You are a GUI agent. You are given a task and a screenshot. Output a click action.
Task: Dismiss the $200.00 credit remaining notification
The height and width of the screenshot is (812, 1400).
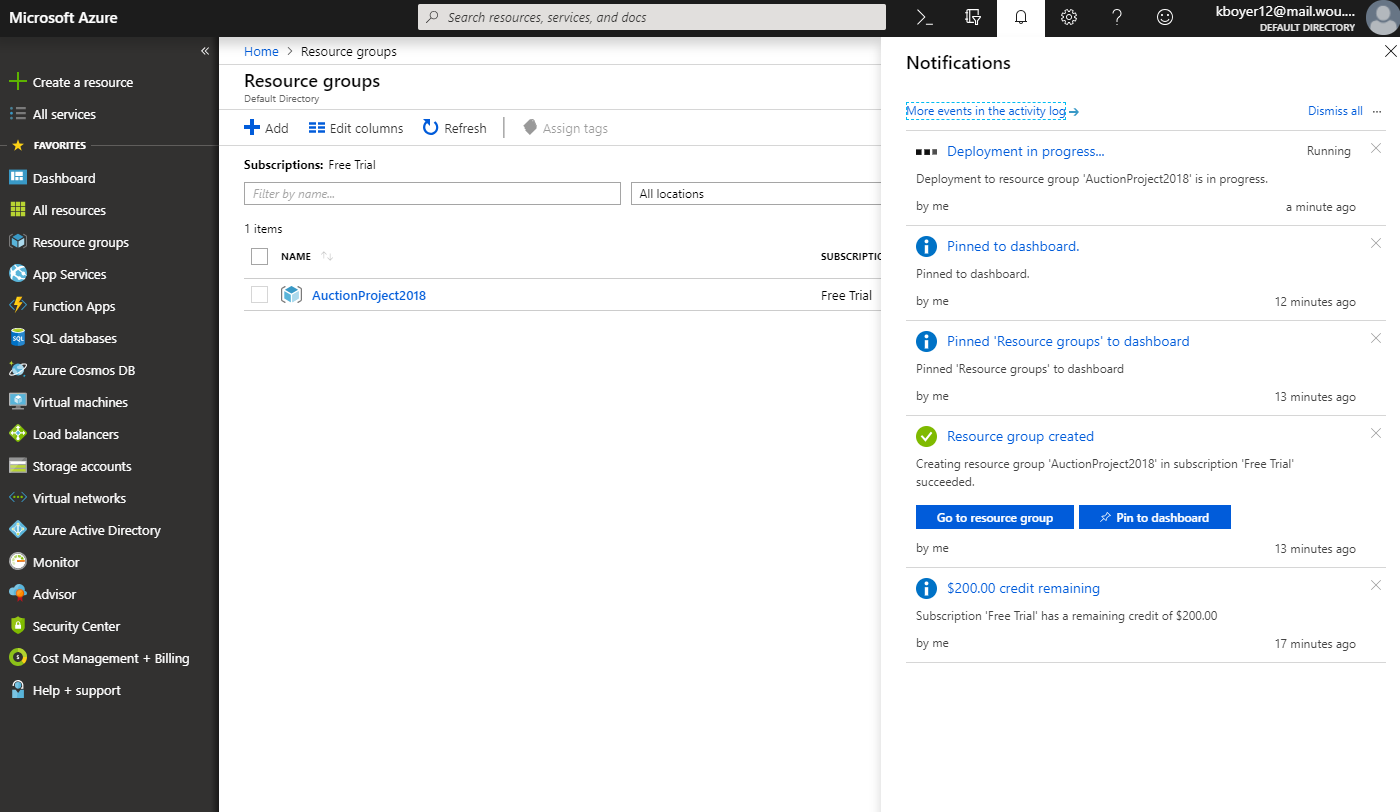coord(1376,585)
